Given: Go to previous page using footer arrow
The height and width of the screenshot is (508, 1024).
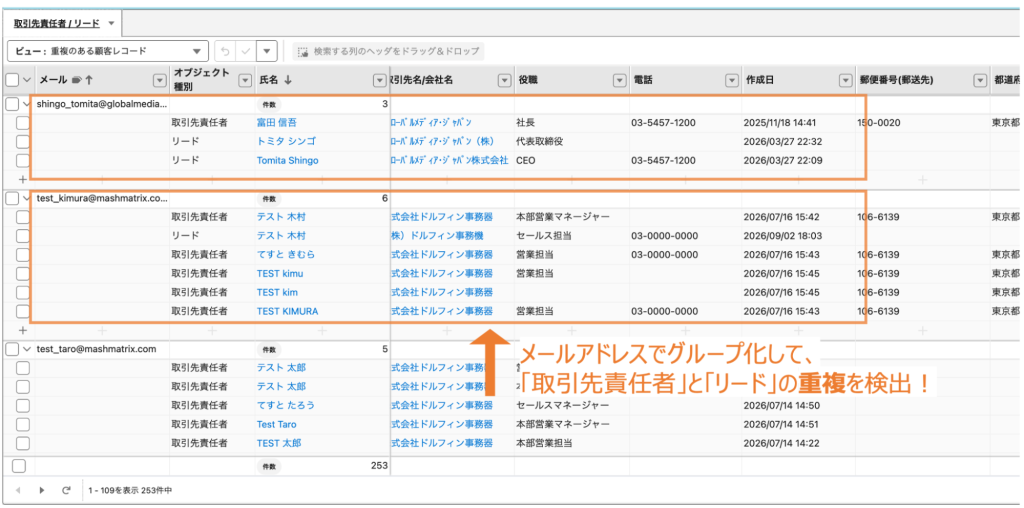Looking at the screenshot, I should click(18, 490).
